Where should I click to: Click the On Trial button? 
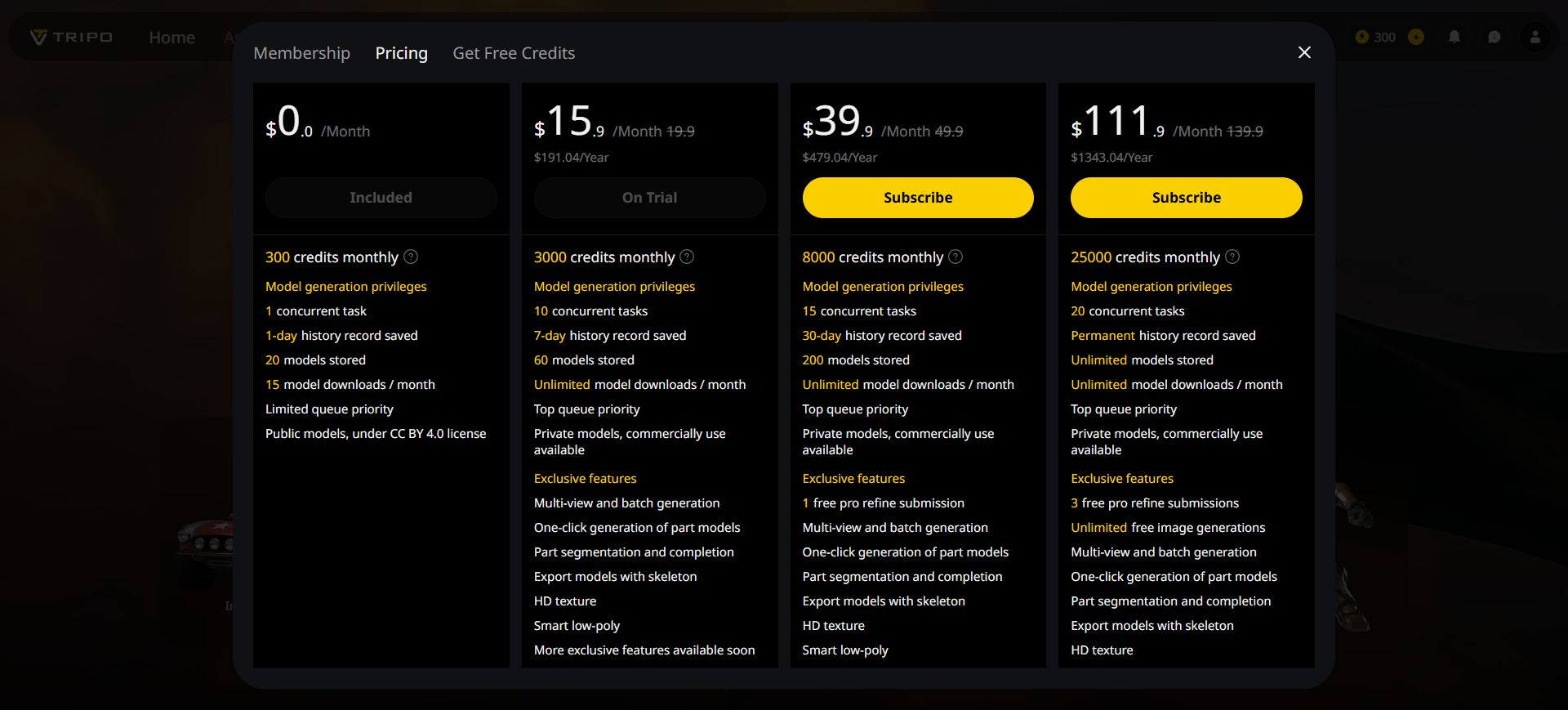(x=649, y=198)
